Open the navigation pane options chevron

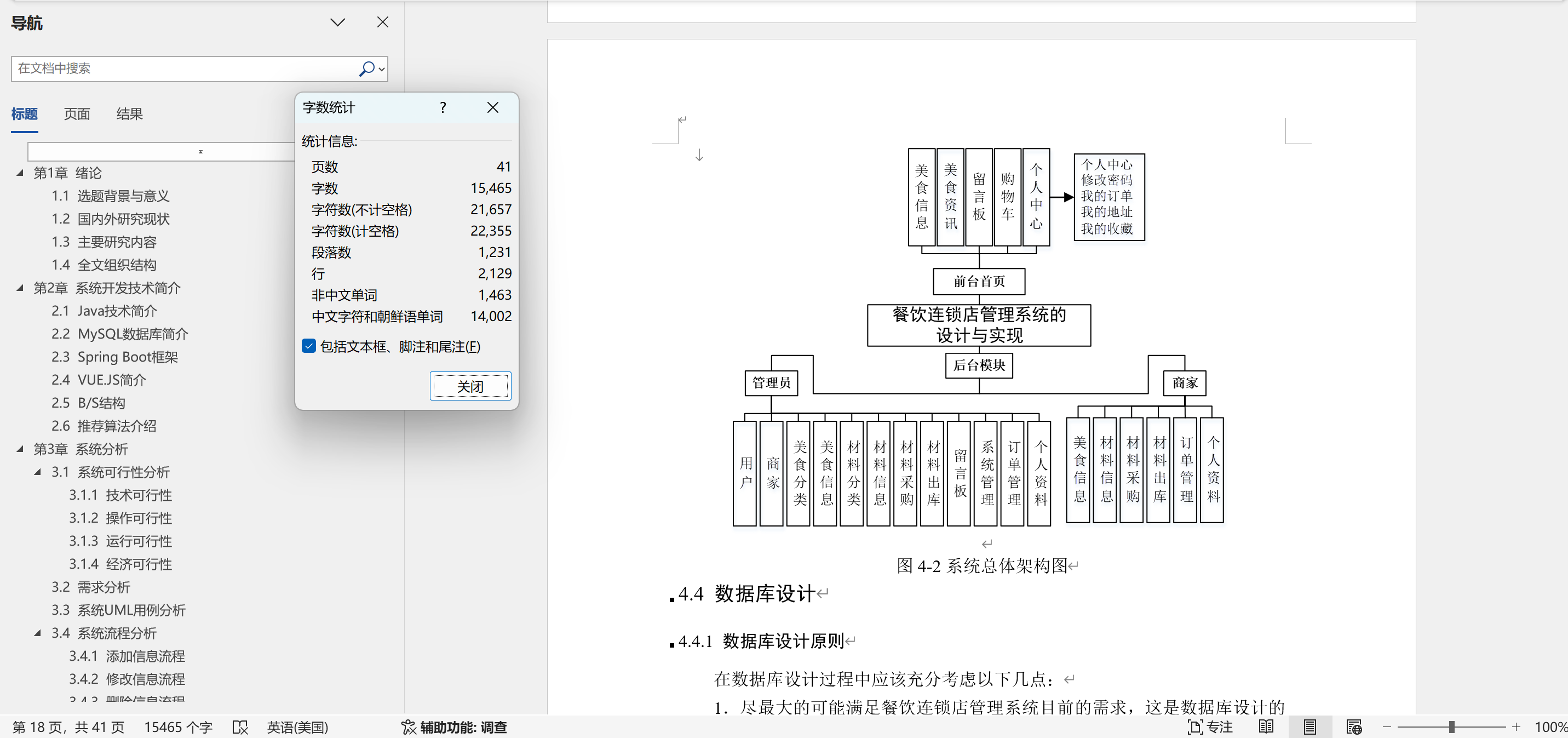(x=338, y=22)
